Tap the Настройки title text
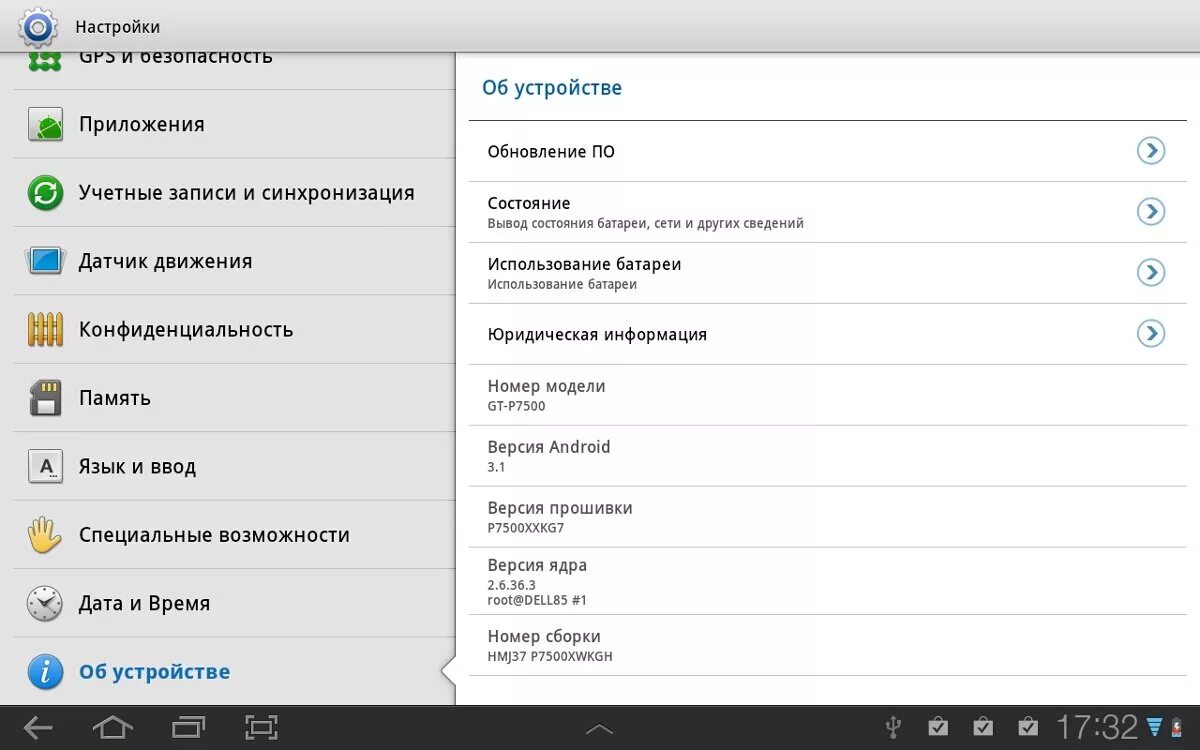 coord(117,27)
